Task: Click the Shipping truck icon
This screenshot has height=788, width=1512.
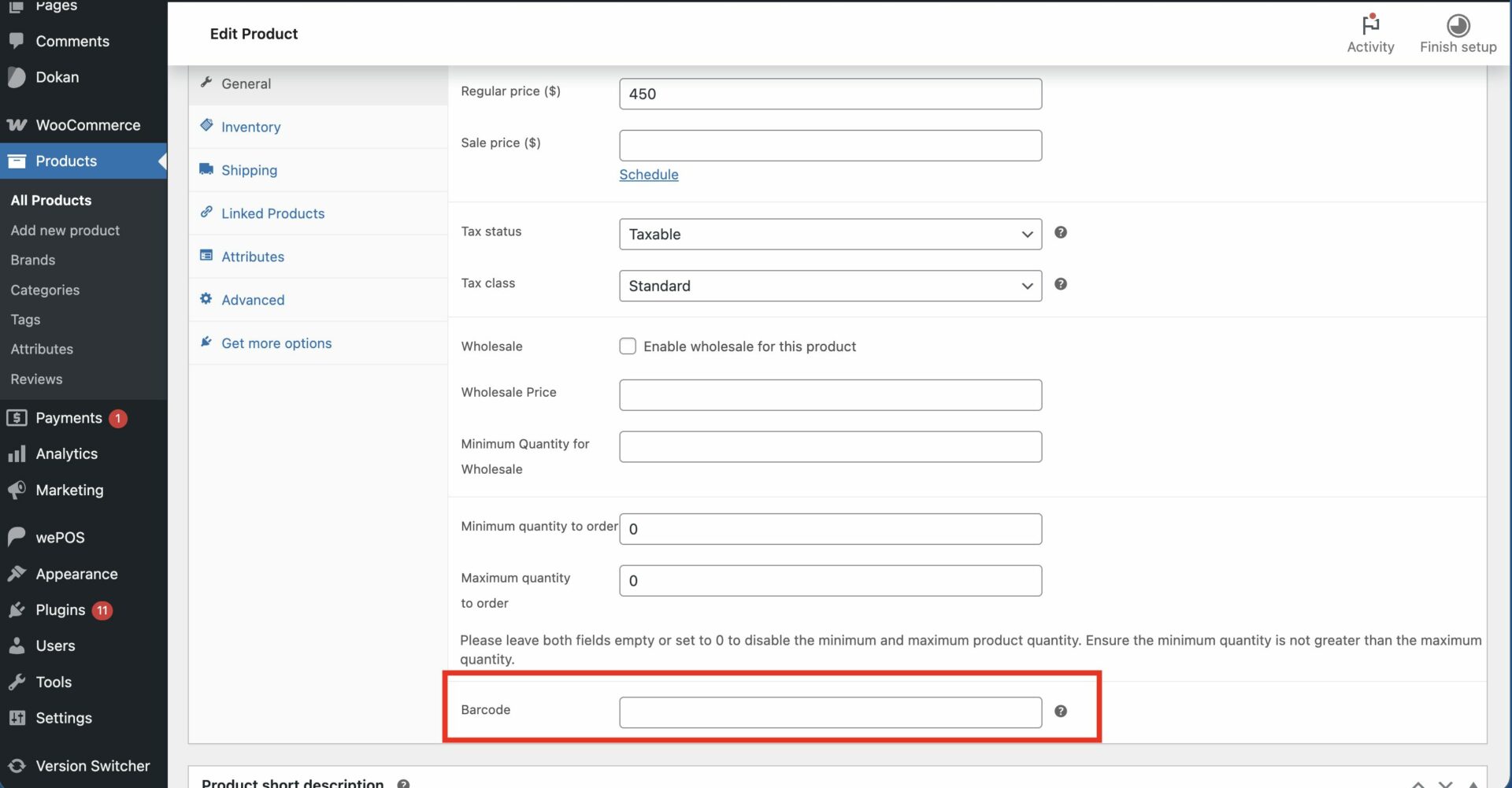Action: click(206, 168)
